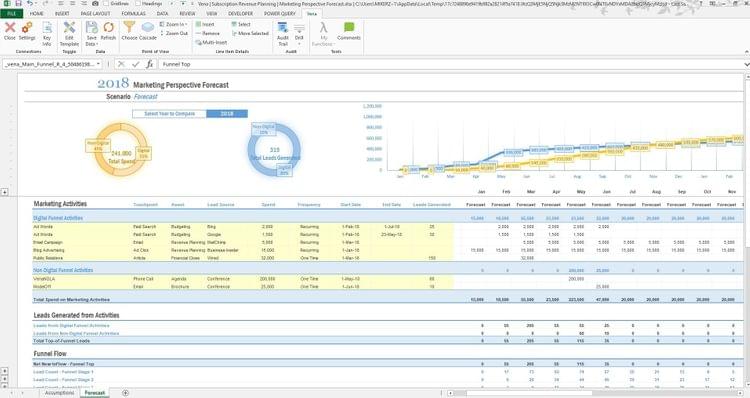Image resolution: width=750 pixels, height=398 pixels.
Task: Click Move Selected in Line Item Details
Action: click(x=250, y=33)
